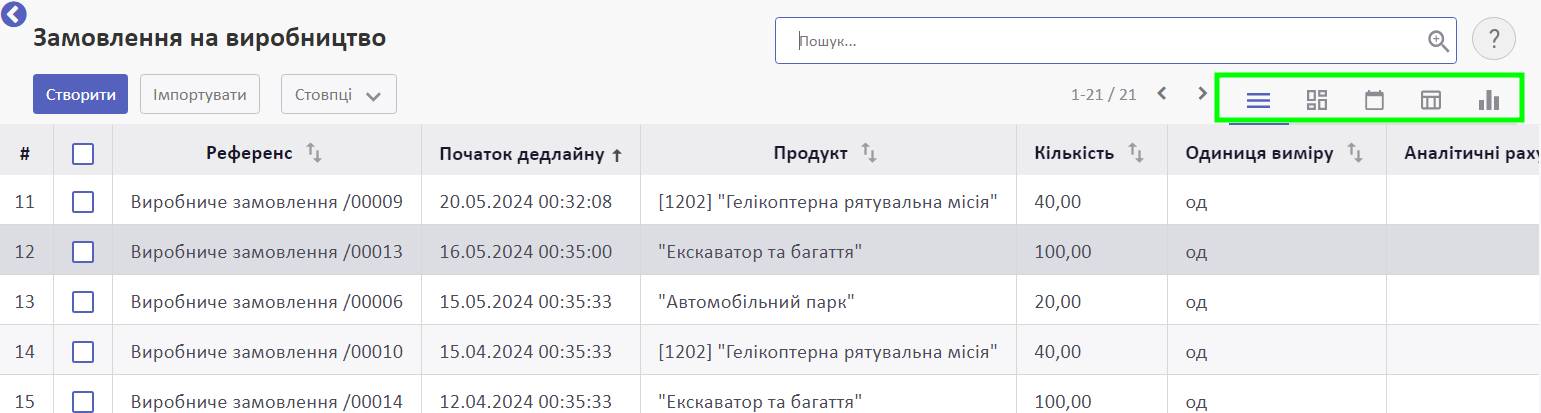Click the magnifier search icon
Screen dimensions: 1541x413
coord(1438,41)
